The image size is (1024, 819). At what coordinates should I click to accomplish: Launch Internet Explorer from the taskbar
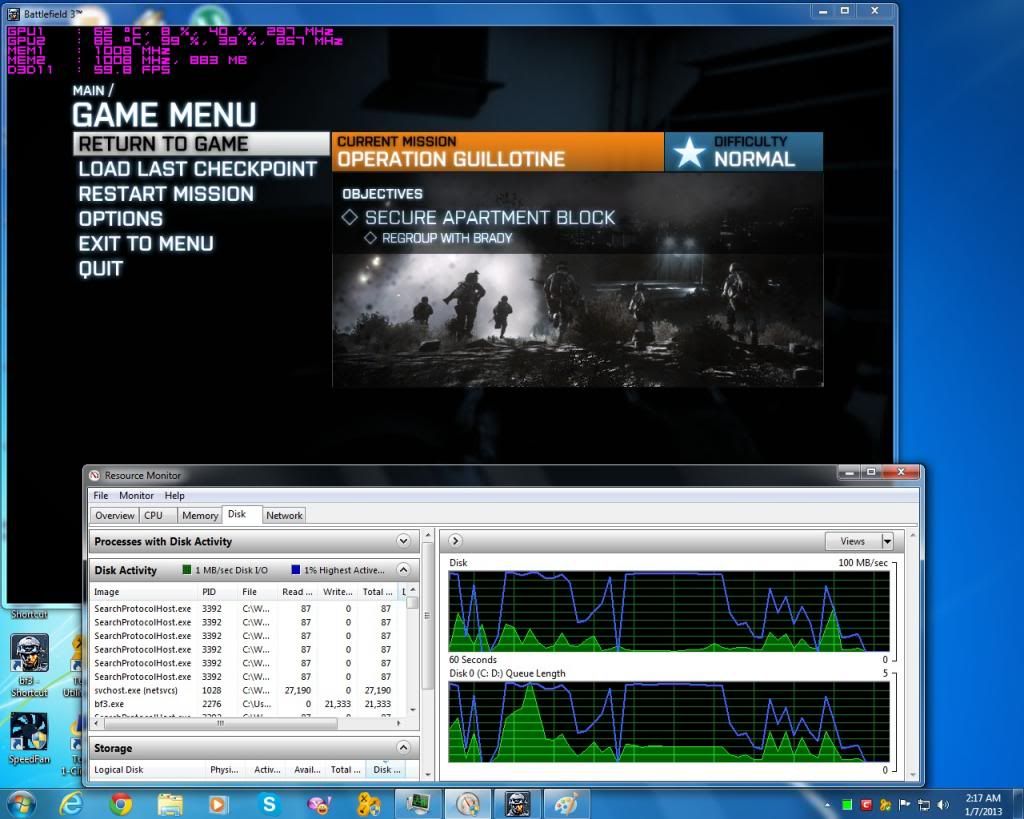71,803
